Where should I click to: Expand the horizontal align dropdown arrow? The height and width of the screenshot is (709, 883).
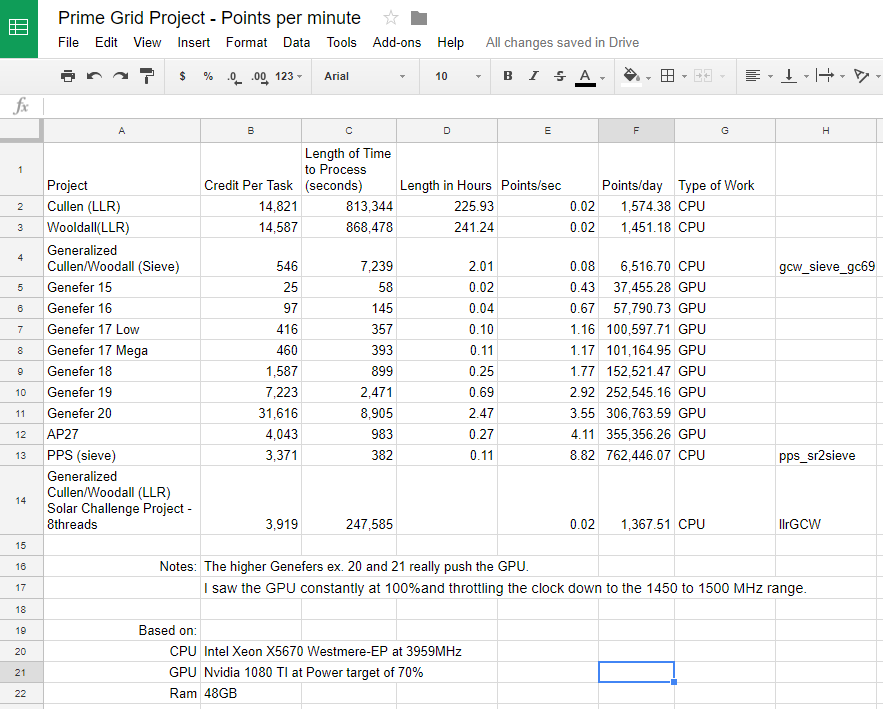tap(770, 77)
